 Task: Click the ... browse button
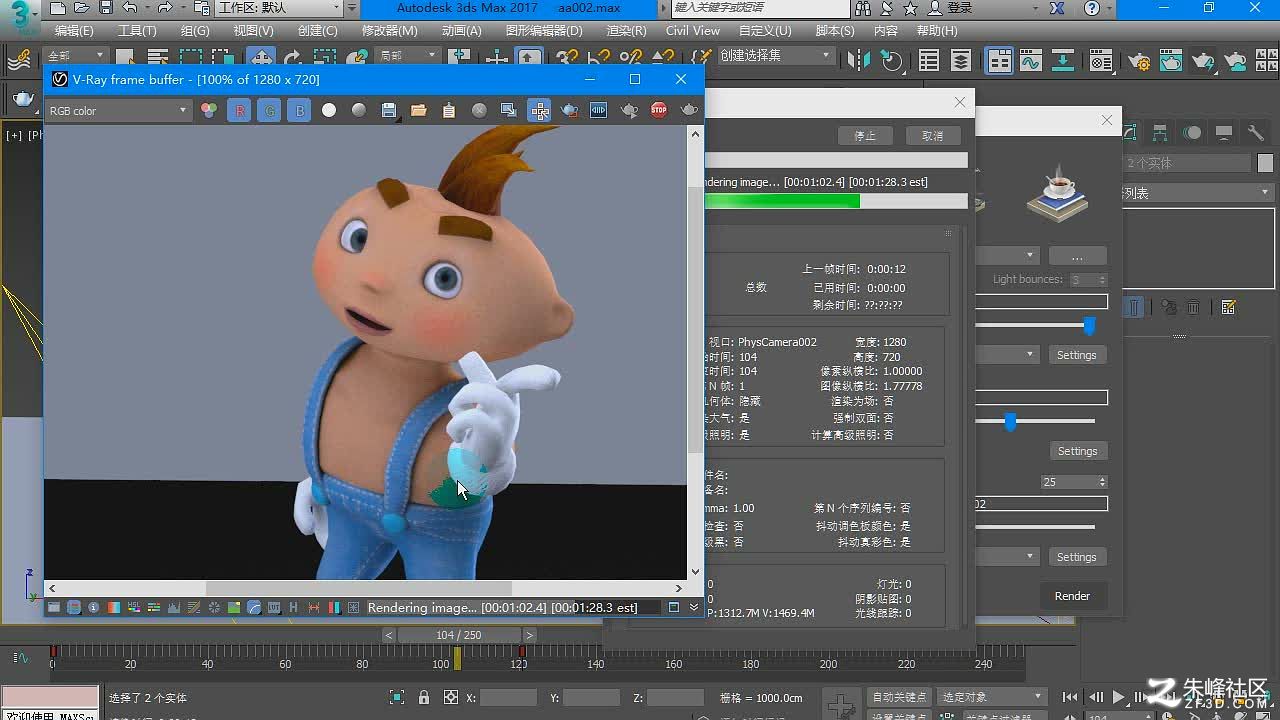point(1077,256)
